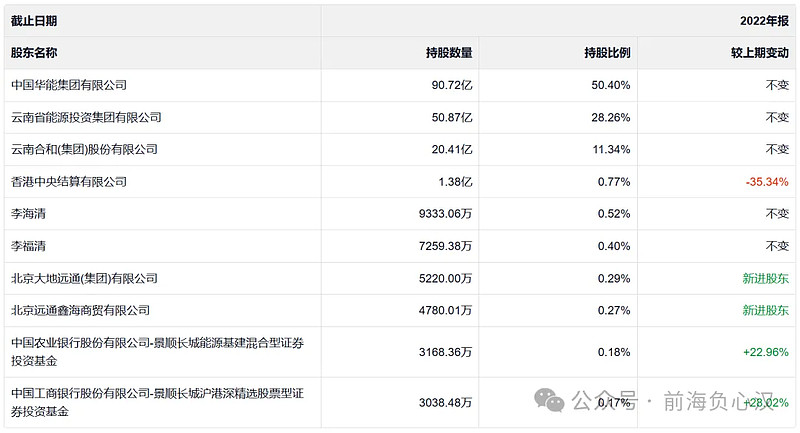Viewport: 800px width, 433px height.
Task: Open shareholder 李海清
Action: coord(28,213)
